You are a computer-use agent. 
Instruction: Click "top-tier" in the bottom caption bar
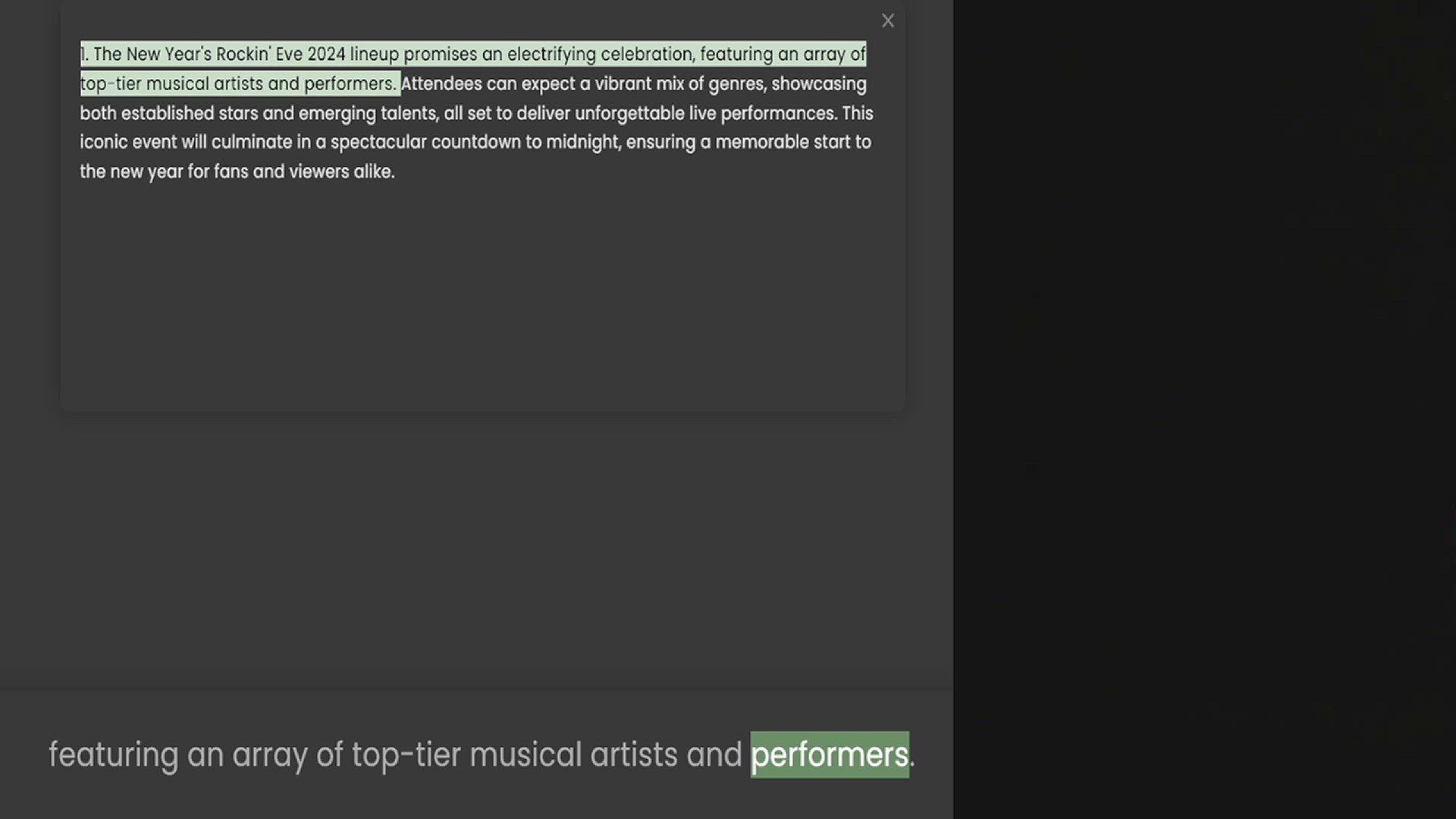406,755
